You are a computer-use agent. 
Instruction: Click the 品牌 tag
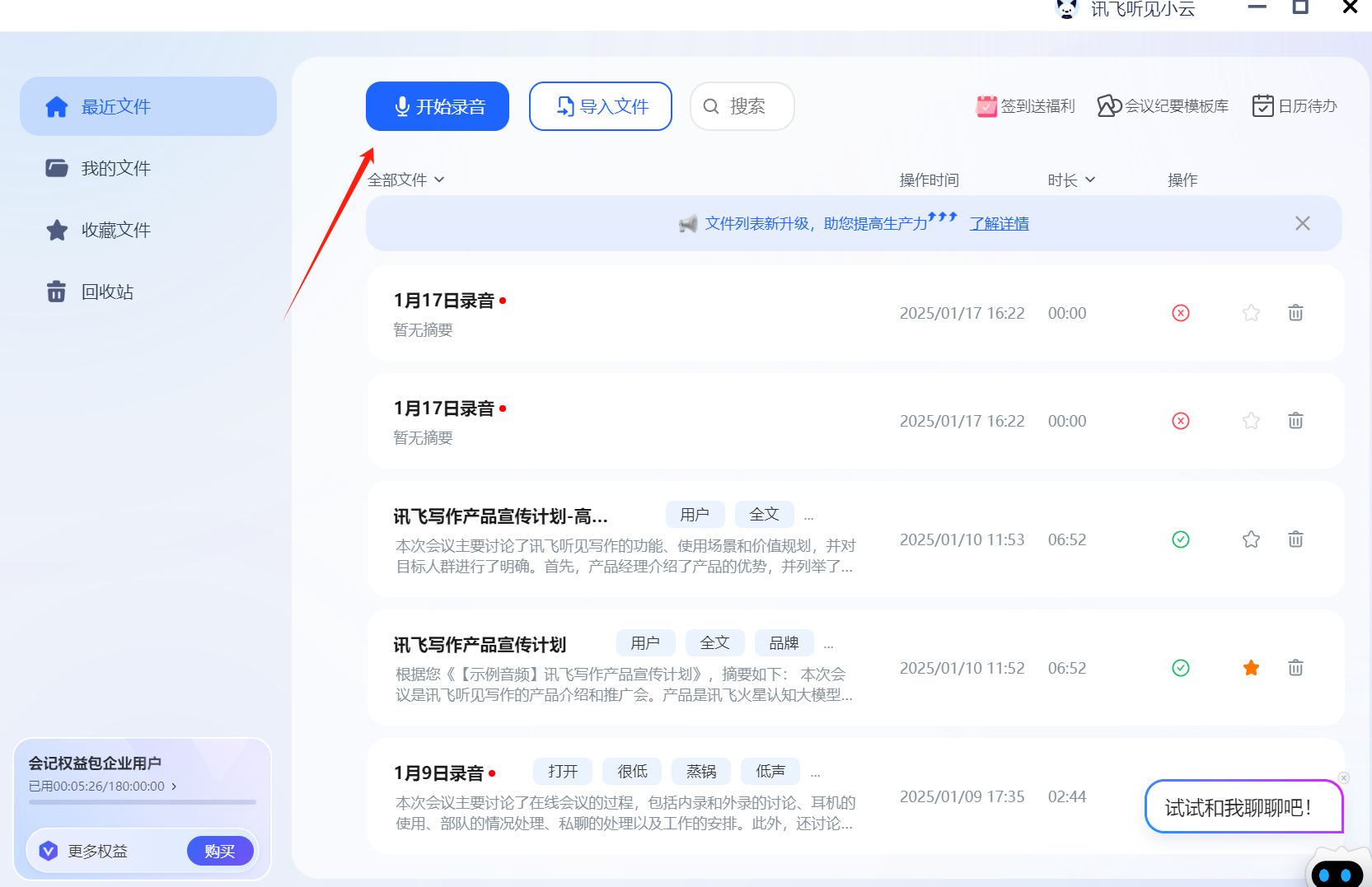pyautogui.click(x=784, y=643)
